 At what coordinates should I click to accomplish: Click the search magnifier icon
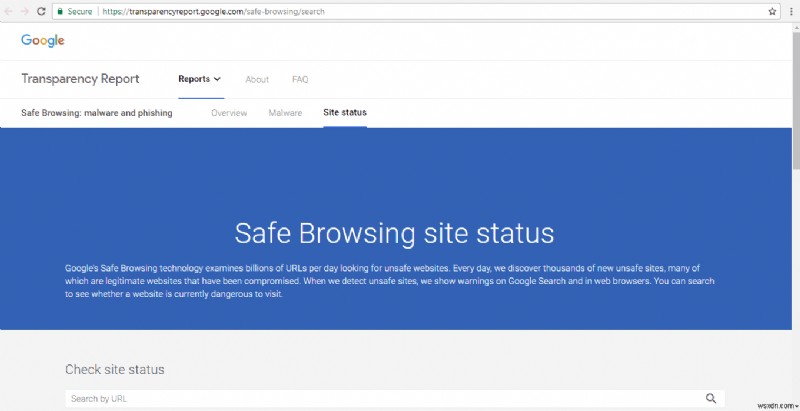(711, 398)
